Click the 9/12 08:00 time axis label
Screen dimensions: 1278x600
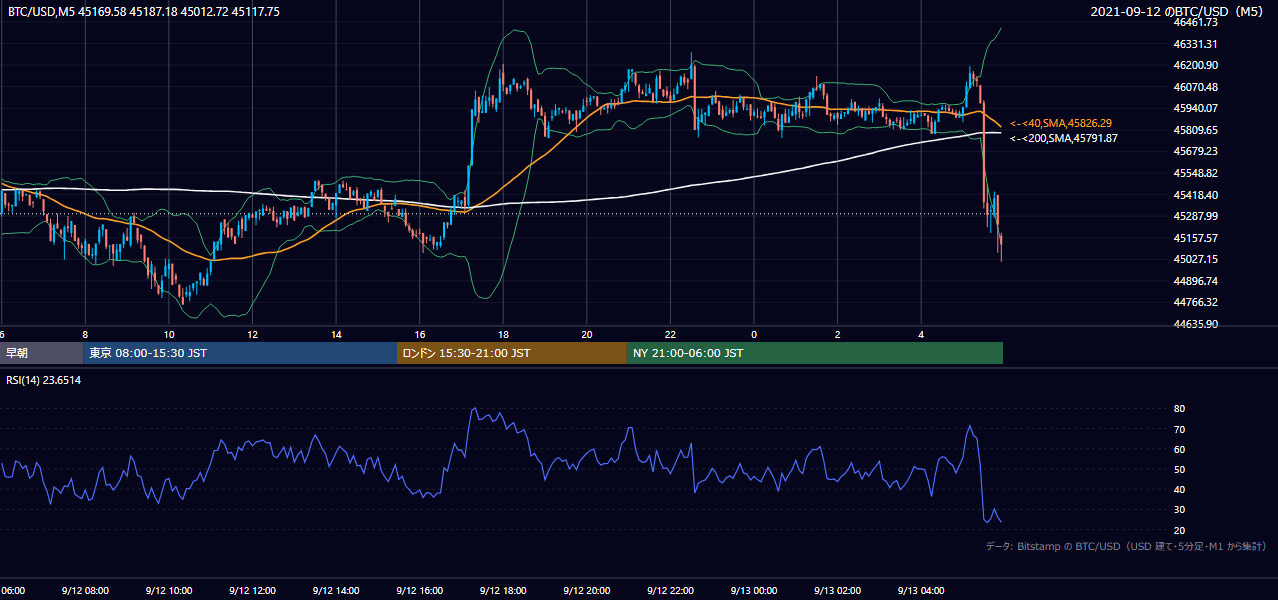click(85, 590)
